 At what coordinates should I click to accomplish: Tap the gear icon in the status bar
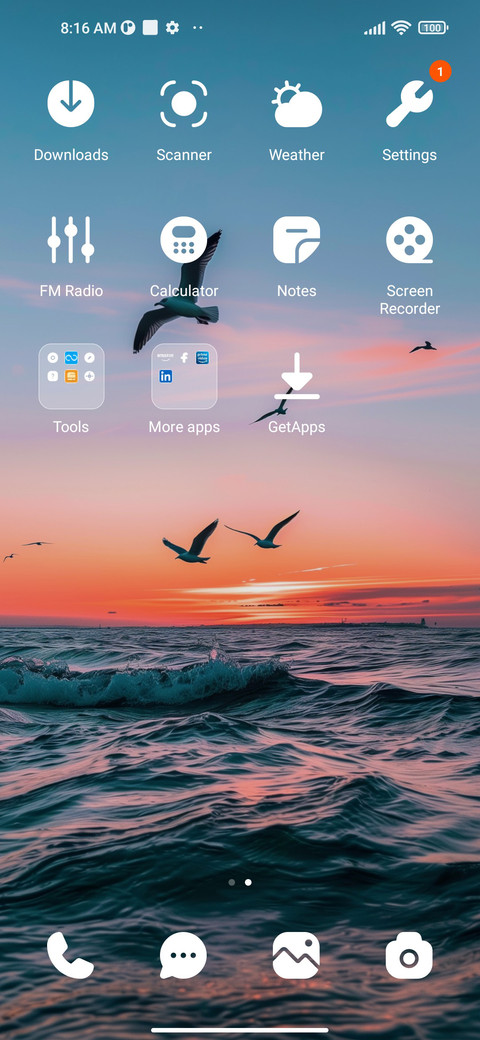172,28
